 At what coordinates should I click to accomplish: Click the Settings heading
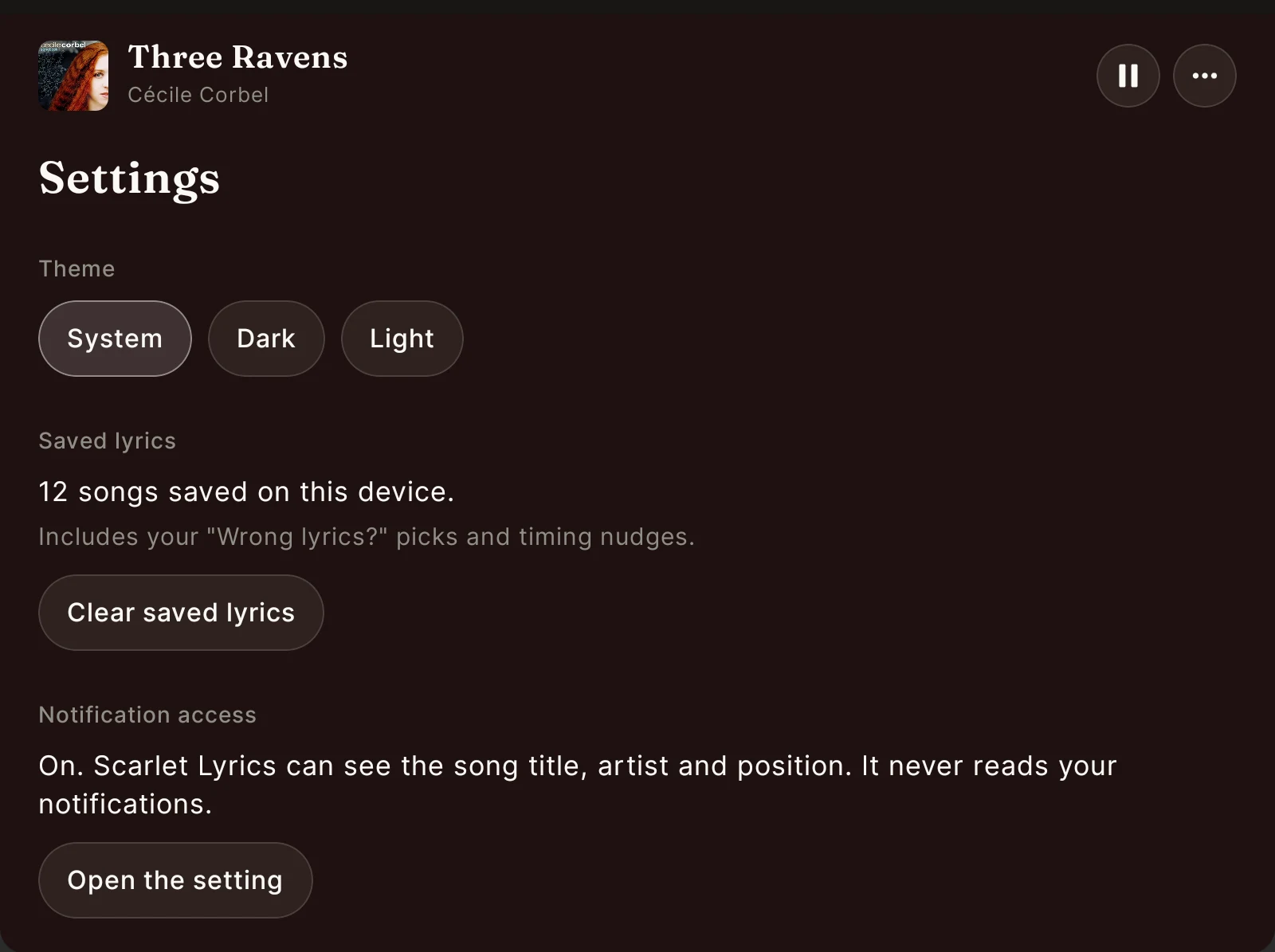[x=129, y=178]
